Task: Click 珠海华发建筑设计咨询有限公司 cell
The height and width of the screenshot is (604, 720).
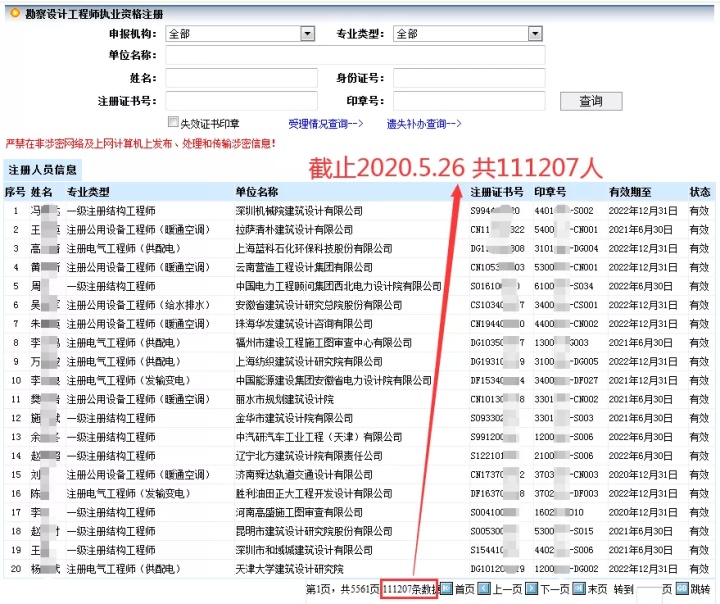Action: pos(304,324)
